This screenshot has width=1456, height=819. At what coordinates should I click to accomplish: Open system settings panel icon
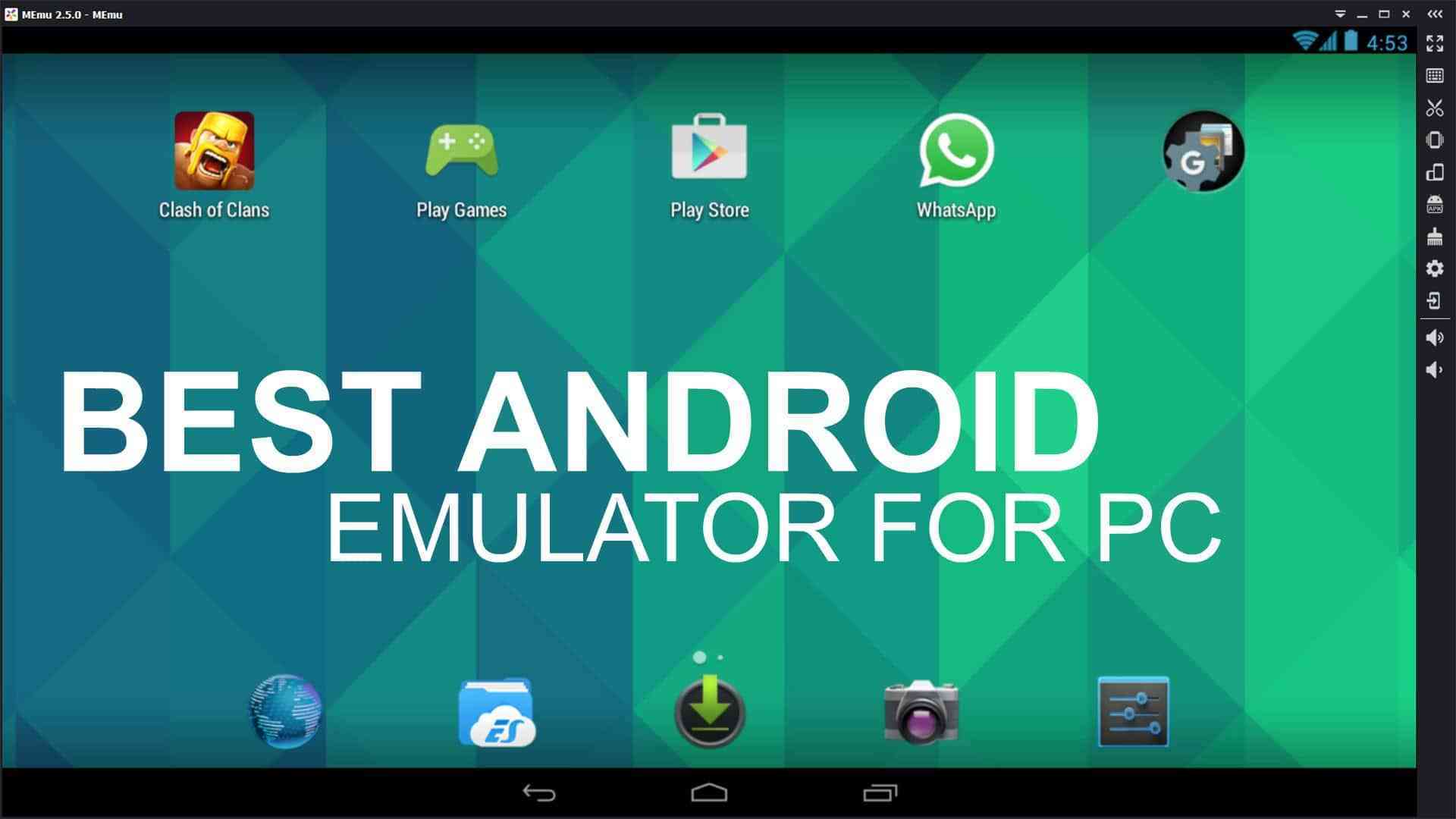pos(1436,267)
